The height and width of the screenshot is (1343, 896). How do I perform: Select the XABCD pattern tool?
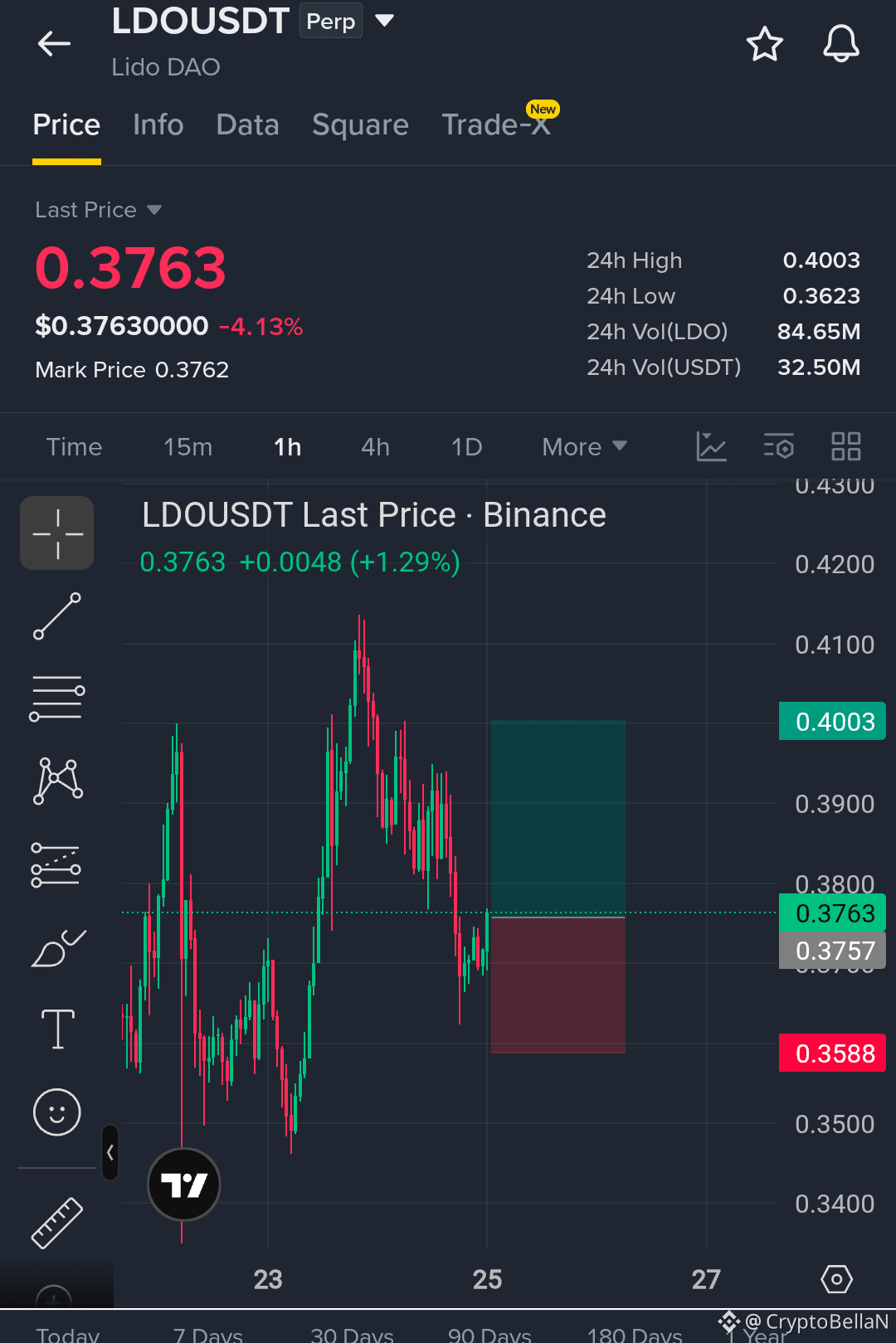[x=57, y=781]
